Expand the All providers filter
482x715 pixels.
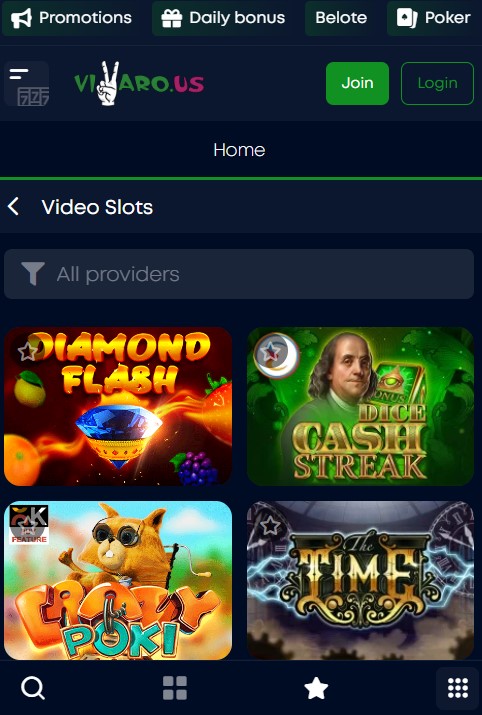pyautogui.click(x=239, y=274)
